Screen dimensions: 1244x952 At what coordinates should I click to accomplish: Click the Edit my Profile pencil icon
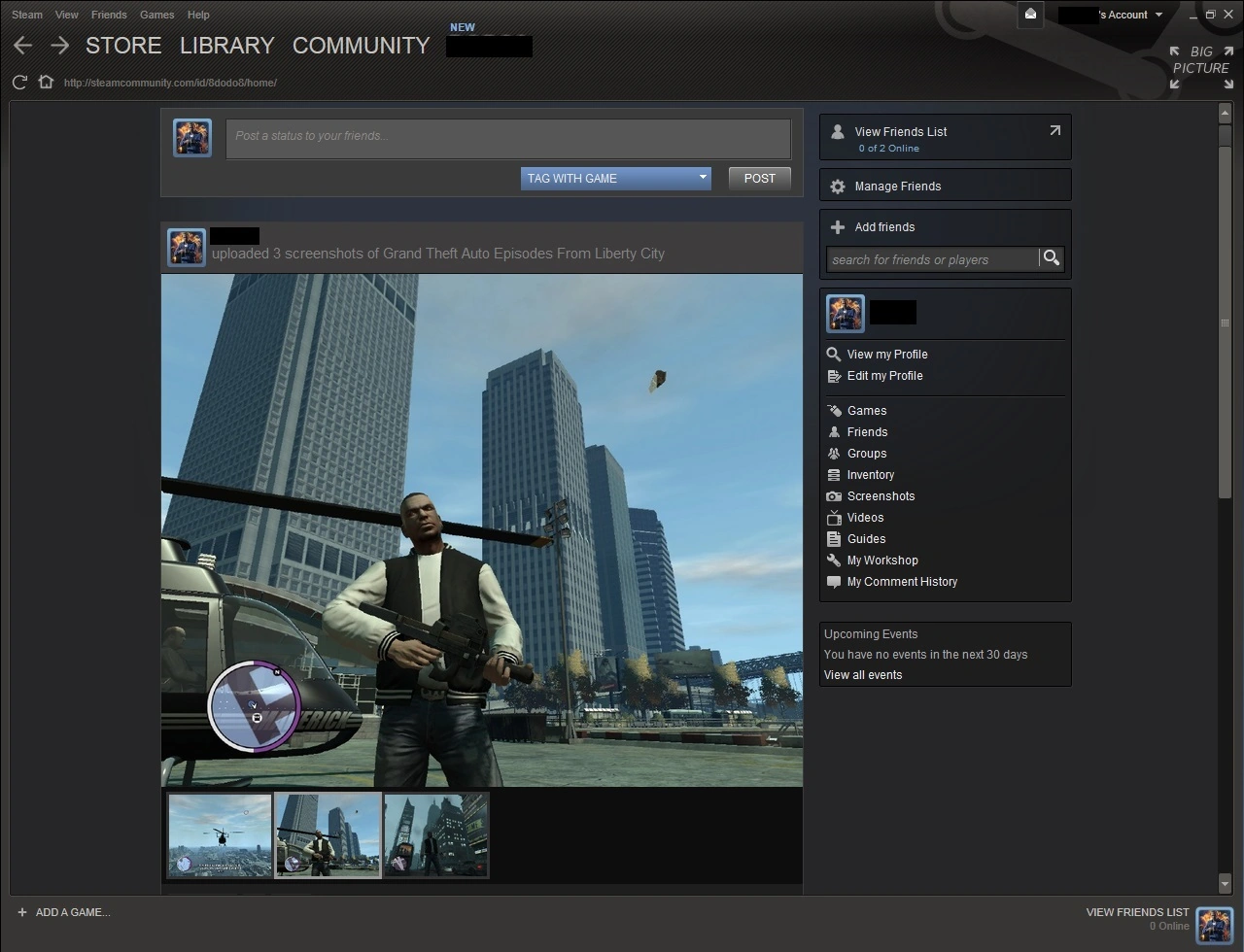click(x=834, y=376)
